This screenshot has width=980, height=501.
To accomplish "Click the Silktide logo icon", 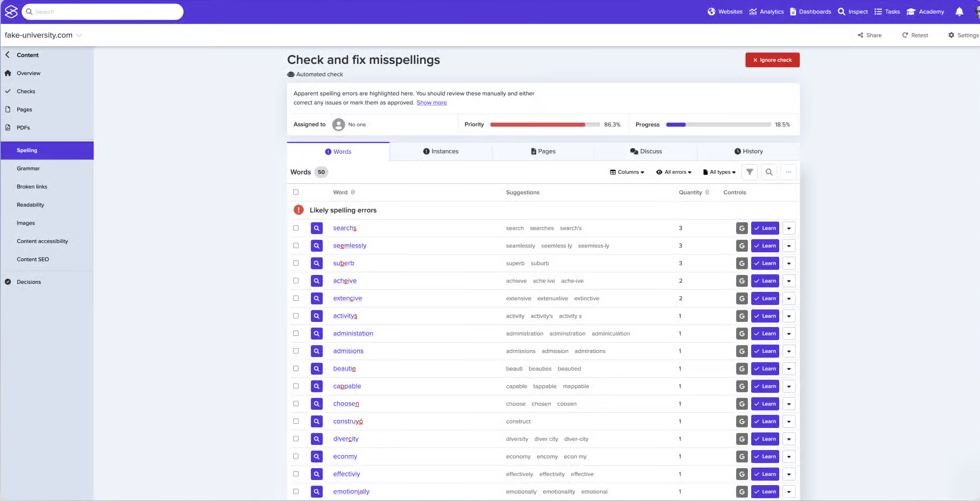I will point(11,11).
